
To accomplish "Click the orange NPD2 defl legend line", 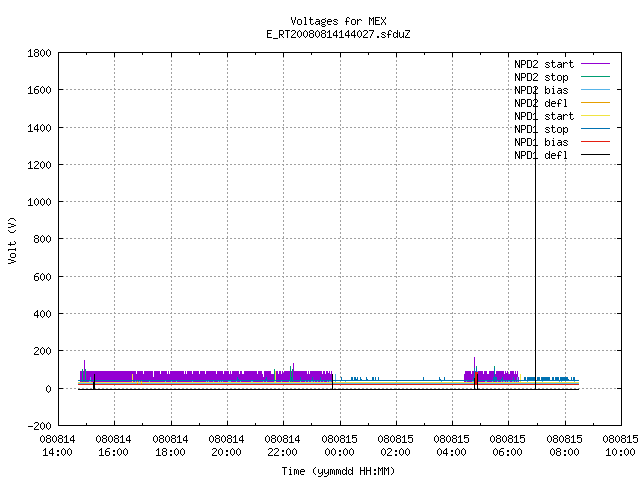I will pos(595,102).
